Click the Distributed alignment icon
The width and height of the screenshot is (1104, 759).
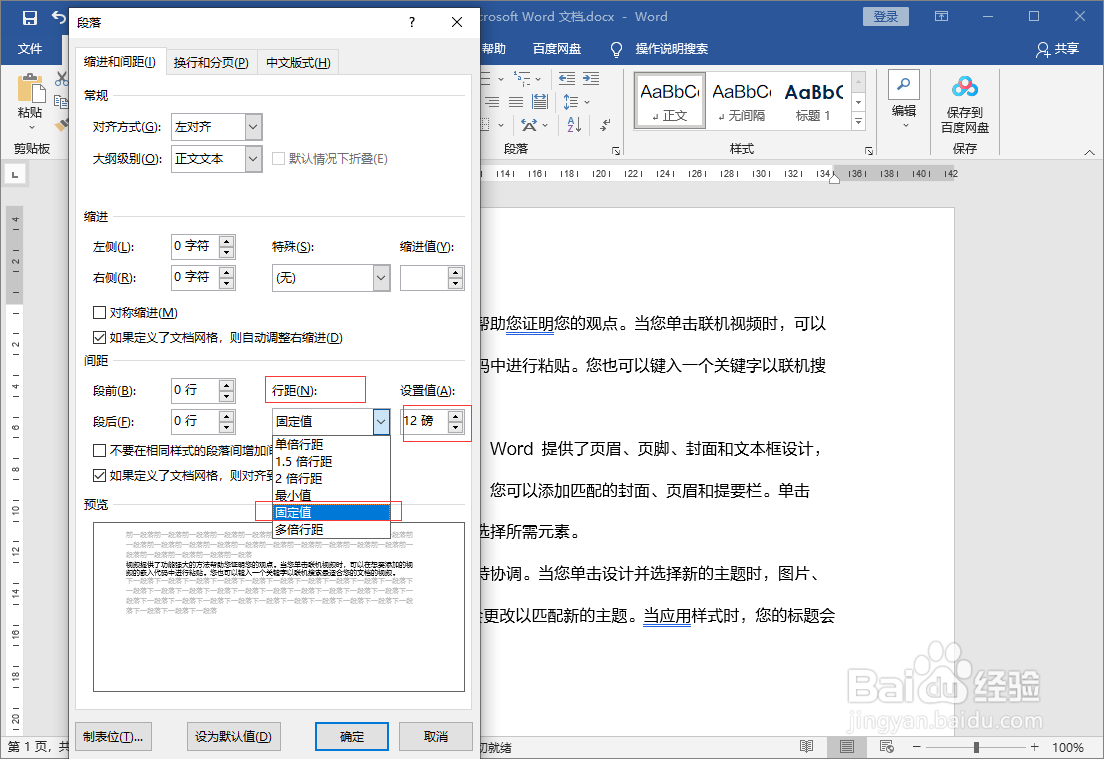coord(540,102)
